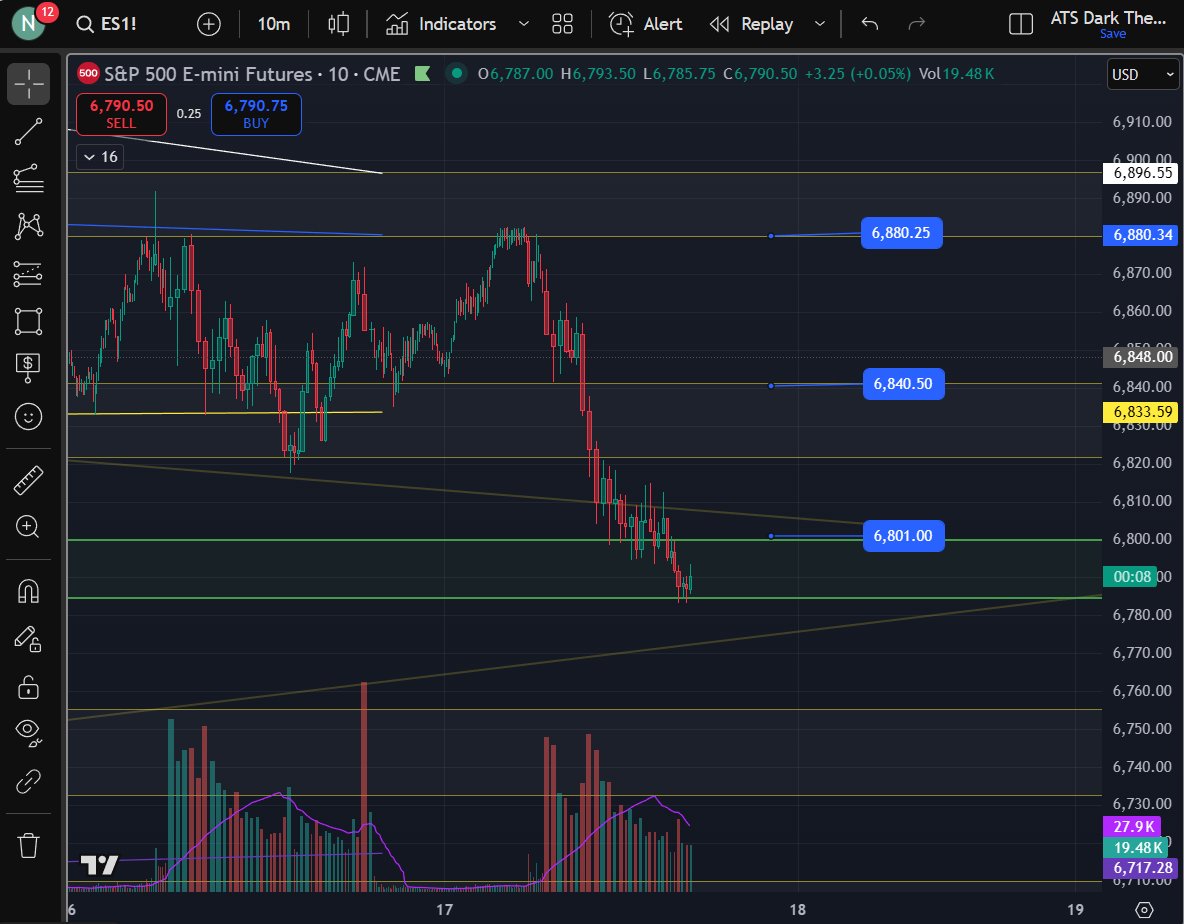Expand the favorite indicators dropdown arrow
The image size is (1184, 924).
tap(523, 24)
